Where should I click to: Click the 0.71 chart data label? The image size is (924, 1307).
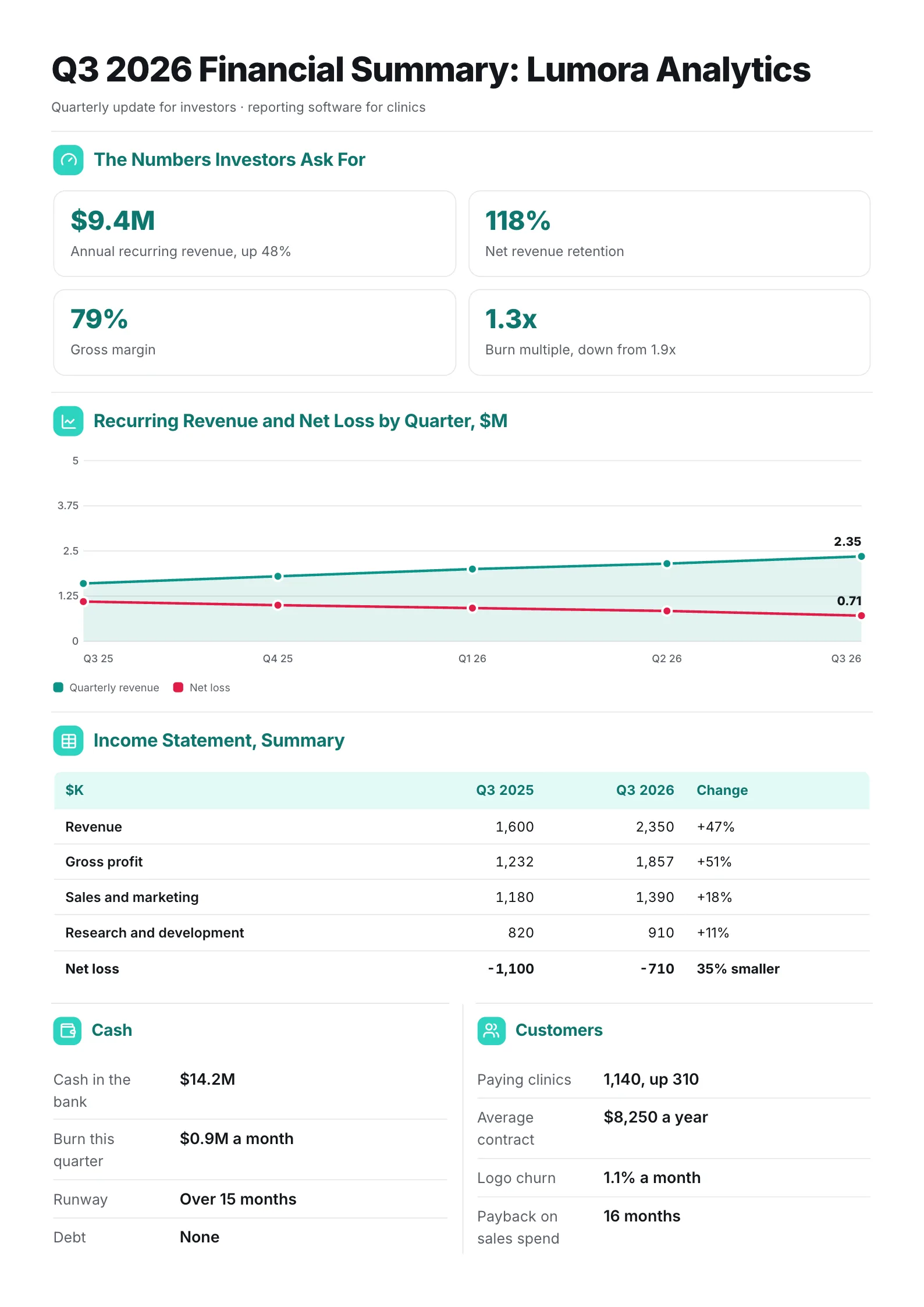click(849, 601)
